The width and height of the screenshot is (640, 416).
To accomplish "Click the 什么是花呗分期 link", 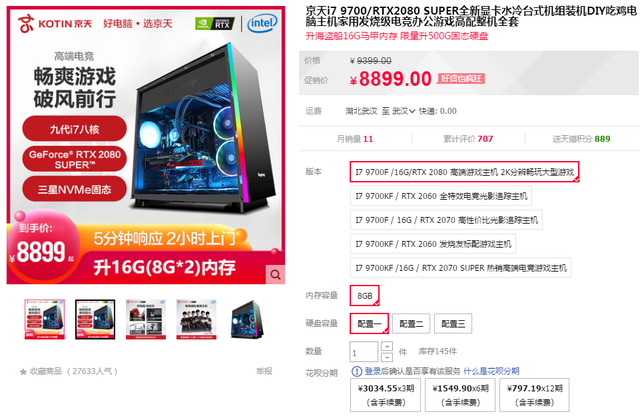I will 491,371.
